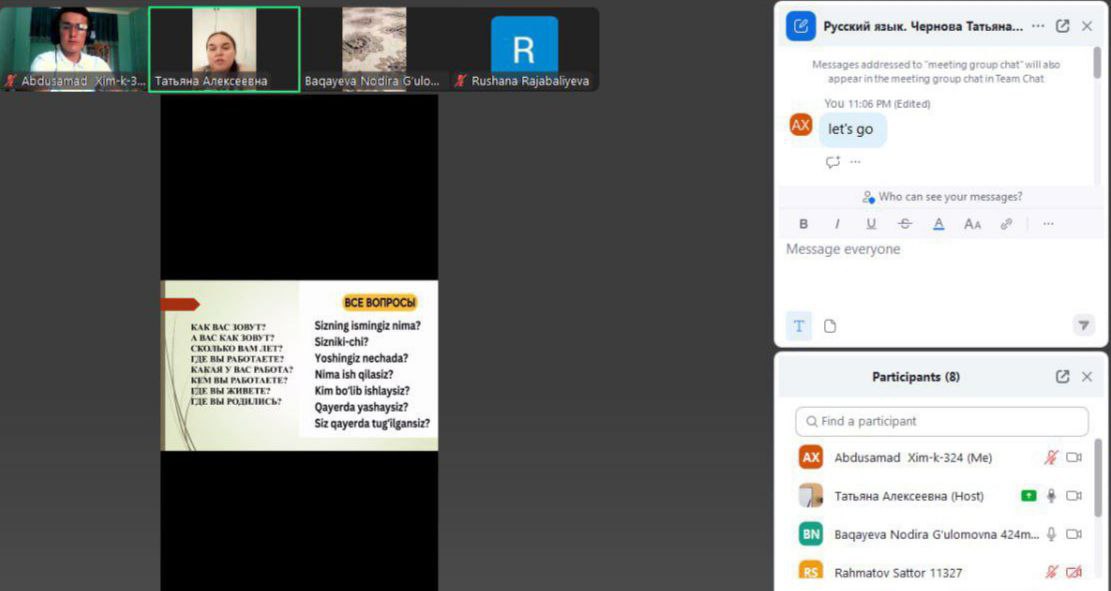Open the text color picker
This screenshot has width=1111, height=591.
pos(938,224)
